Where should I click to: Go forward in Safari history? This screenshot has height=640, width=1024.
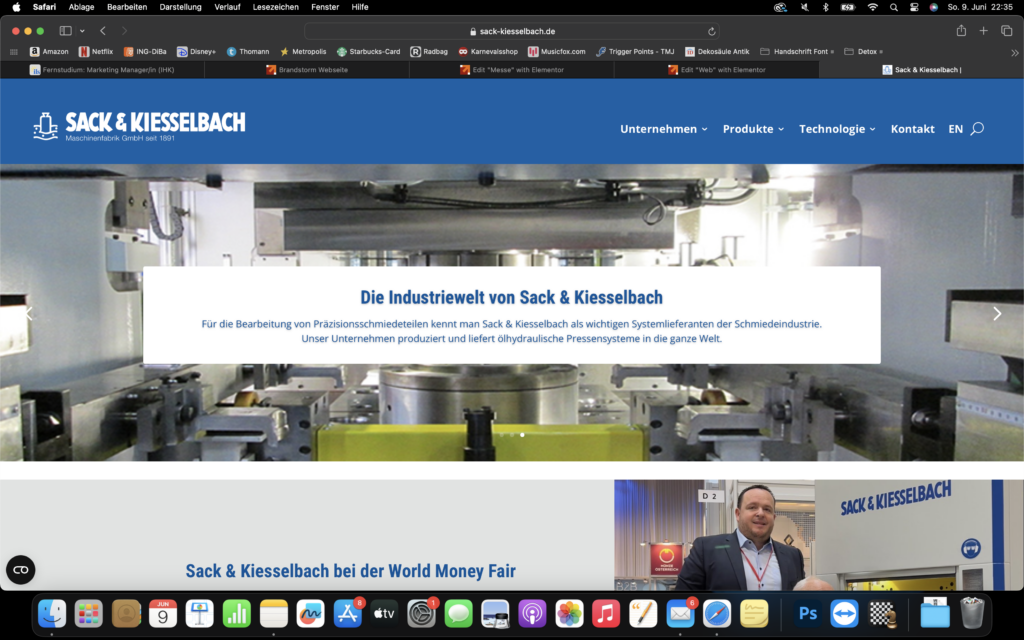(x=124, y=31)
